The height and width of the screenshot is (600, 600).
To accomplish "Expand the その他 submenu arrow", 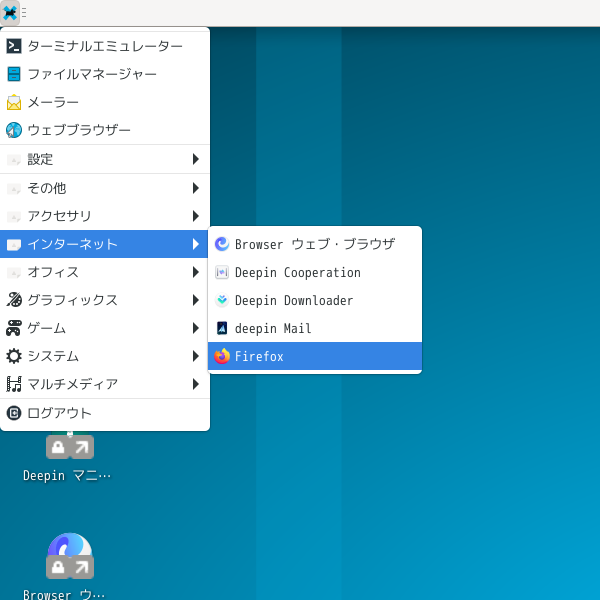I will click(x=196, y=188).
